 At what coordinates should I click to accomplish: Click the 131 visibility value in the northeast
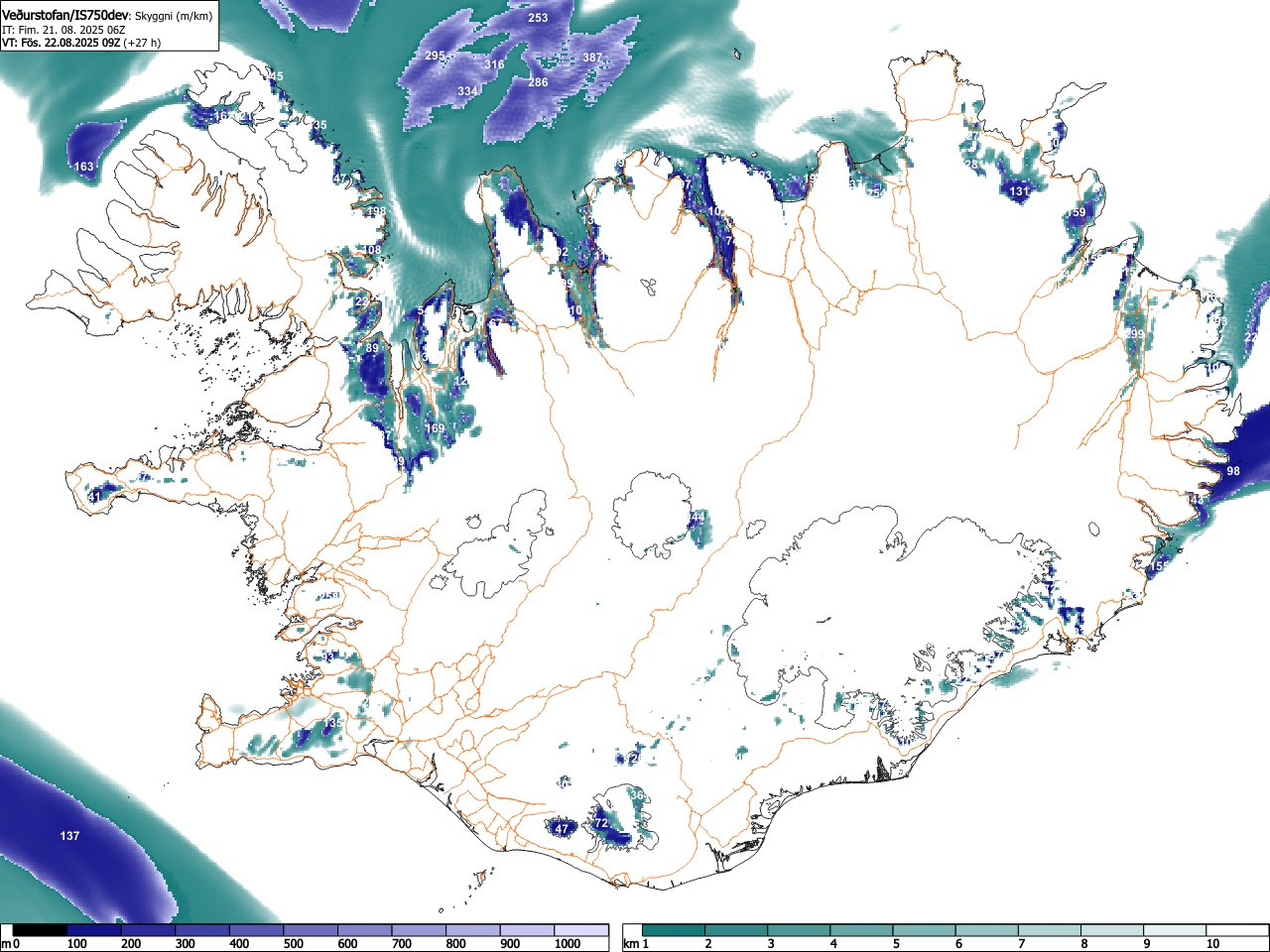1019,191
